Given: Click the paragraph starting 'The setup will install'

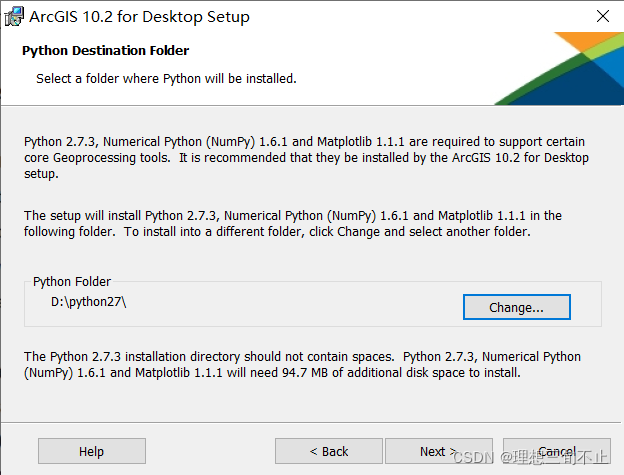Looking at the screenshot, I should point(293,224).
